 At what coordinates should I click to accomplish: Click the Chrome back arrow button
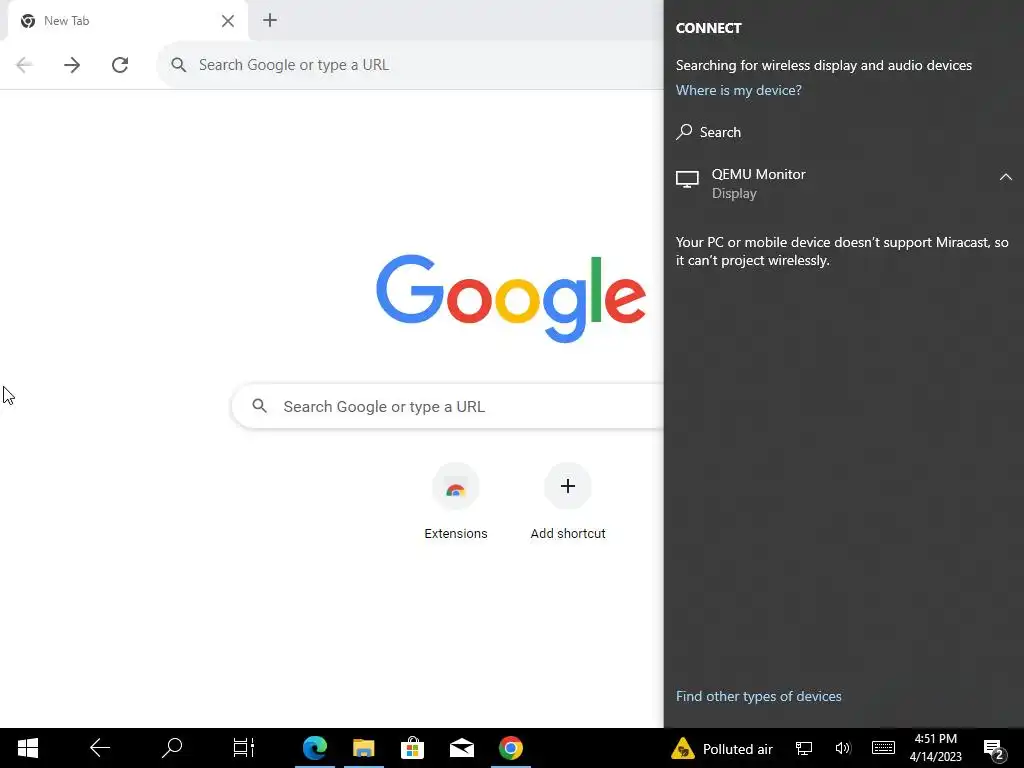pos(24,65)
